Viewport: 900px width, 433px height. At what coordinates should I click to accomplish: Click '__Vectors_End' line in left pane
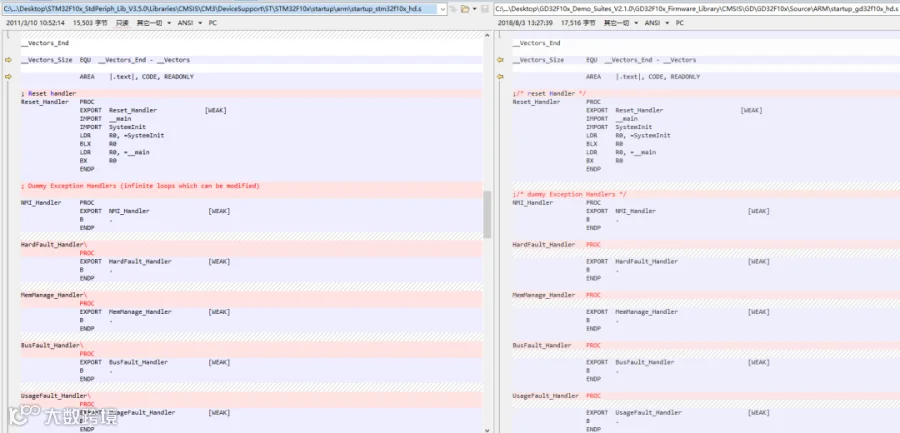(x=45, y=43)
